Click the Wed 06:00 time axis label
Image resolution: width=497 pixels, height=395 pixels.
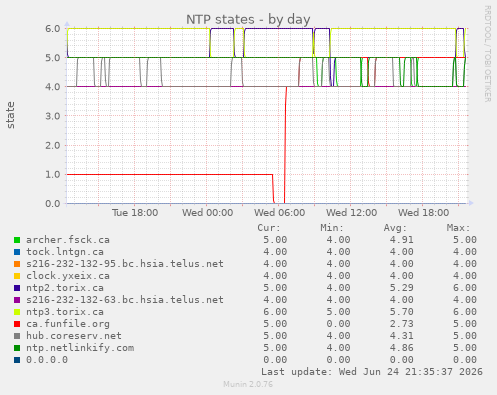pos(279,213)
